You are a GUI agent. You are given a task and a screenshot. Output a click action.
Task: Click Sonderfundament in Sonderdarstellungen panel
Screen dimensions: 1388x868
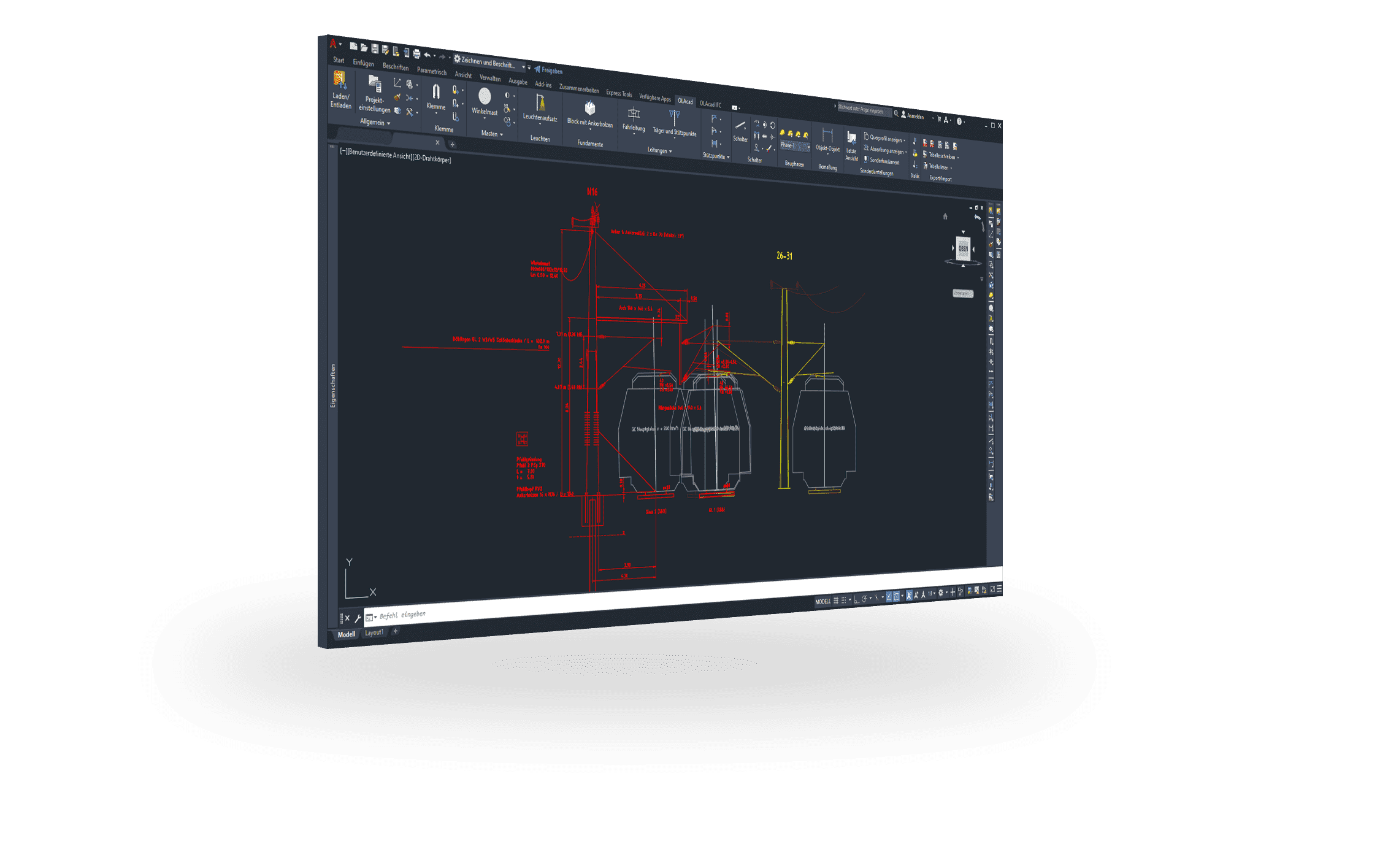click(883, 161)
